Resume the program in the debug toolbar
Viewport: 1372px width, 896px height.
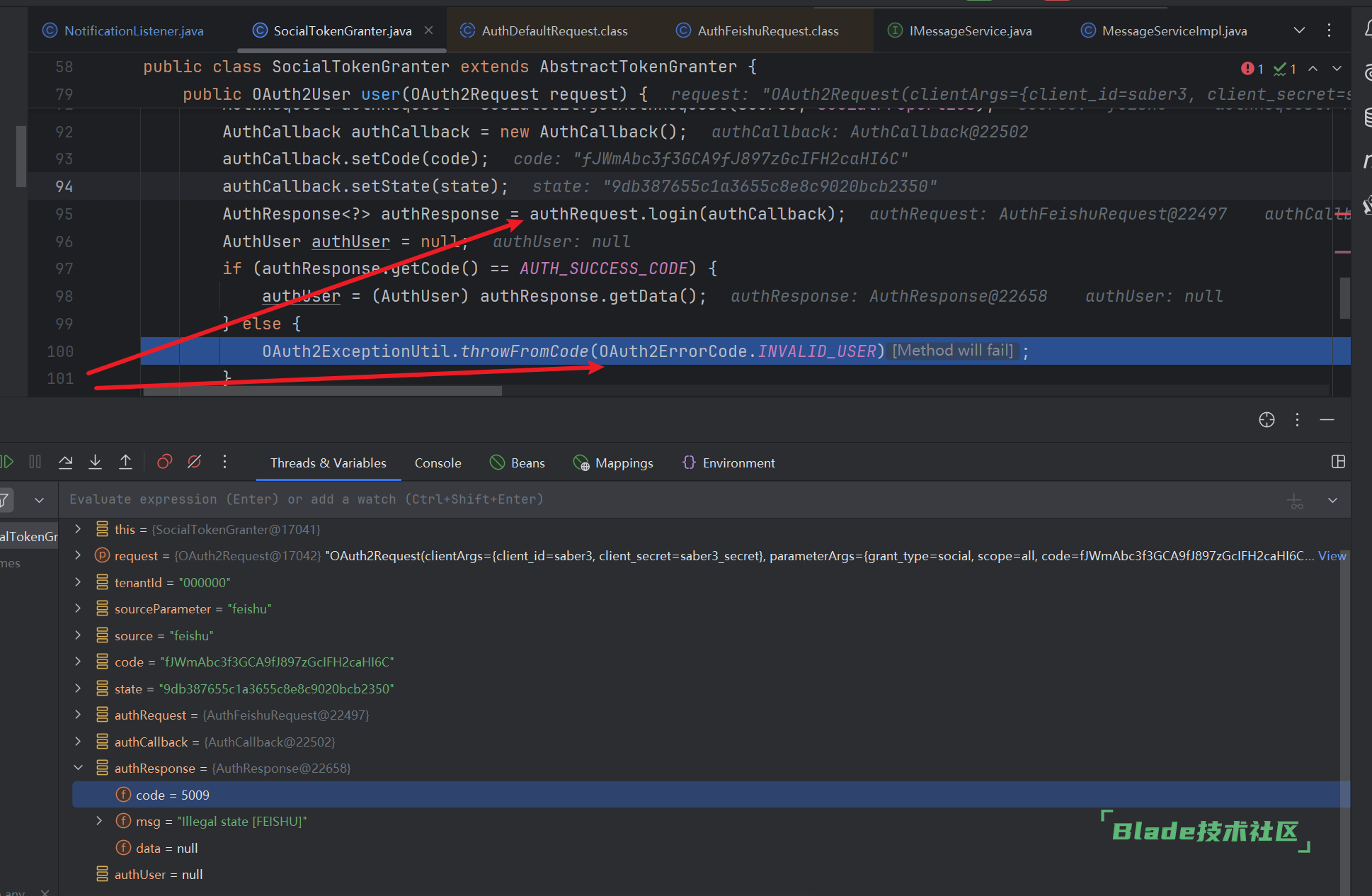point(7,462)
